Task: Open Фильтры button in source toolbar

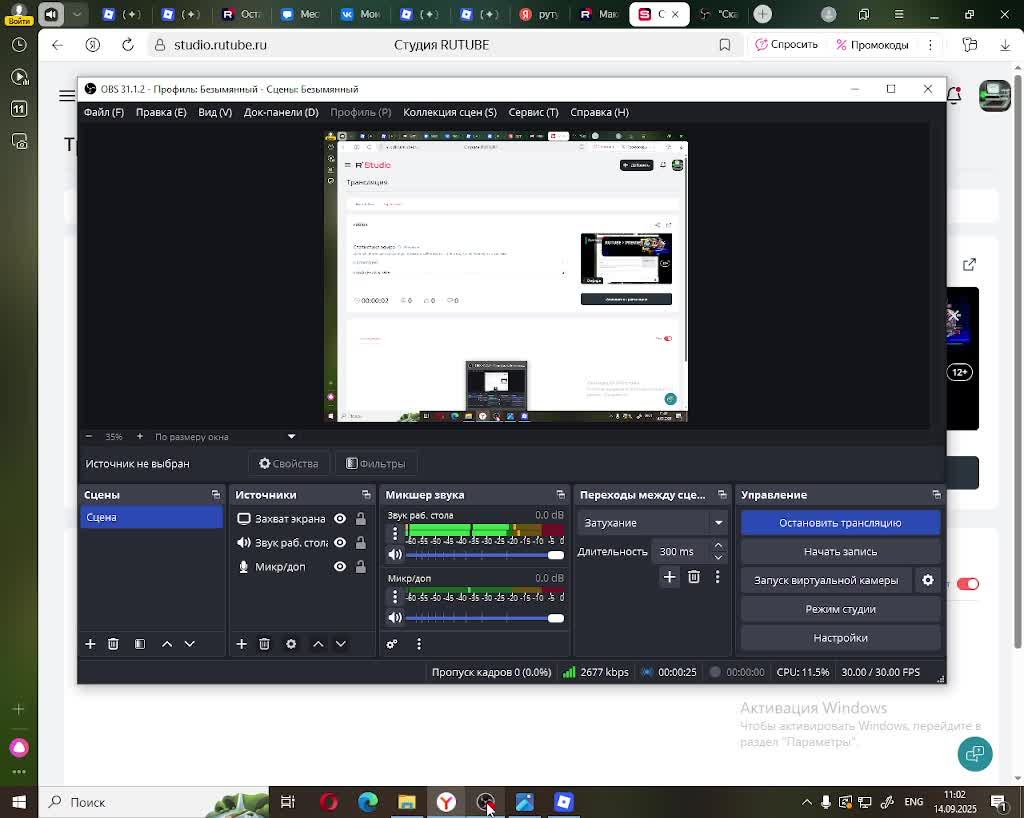Action: (376, 464)
